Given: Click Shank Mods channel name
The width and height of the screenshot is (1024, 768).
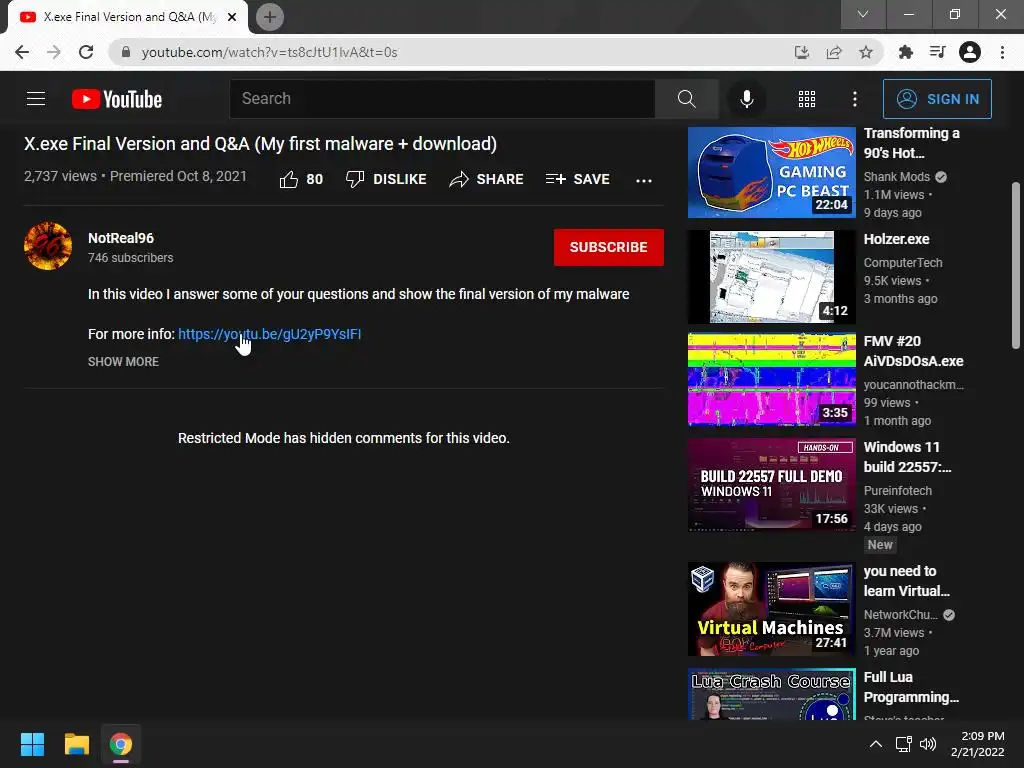Looking at the screenshot, I should (x=897, y=177).
